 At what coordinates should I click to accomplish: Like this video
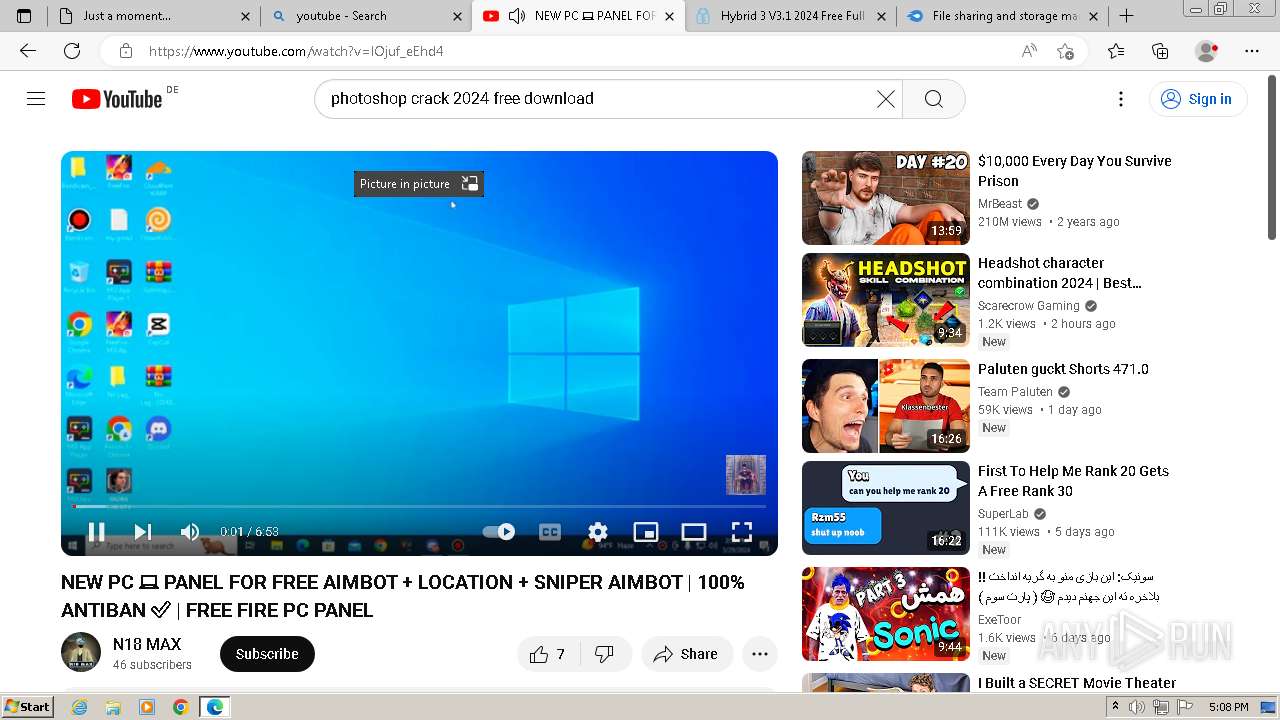[x=548, y=654]
